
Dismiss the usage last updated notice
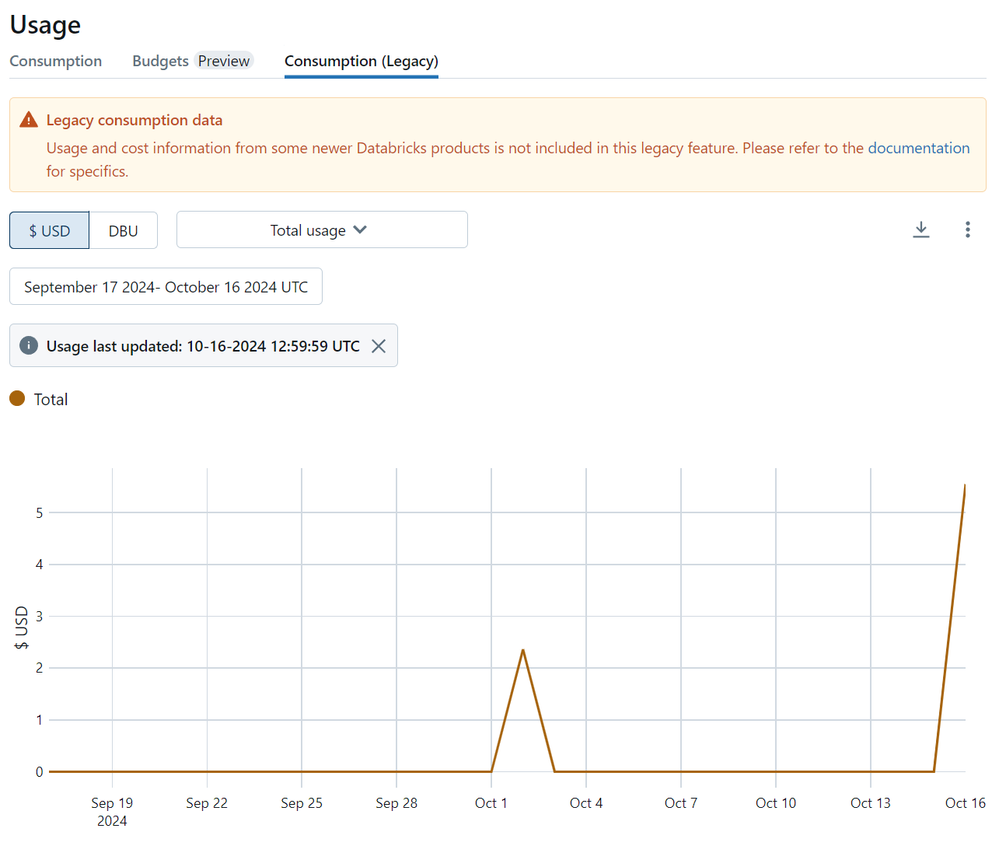click(x=378, y=346)
